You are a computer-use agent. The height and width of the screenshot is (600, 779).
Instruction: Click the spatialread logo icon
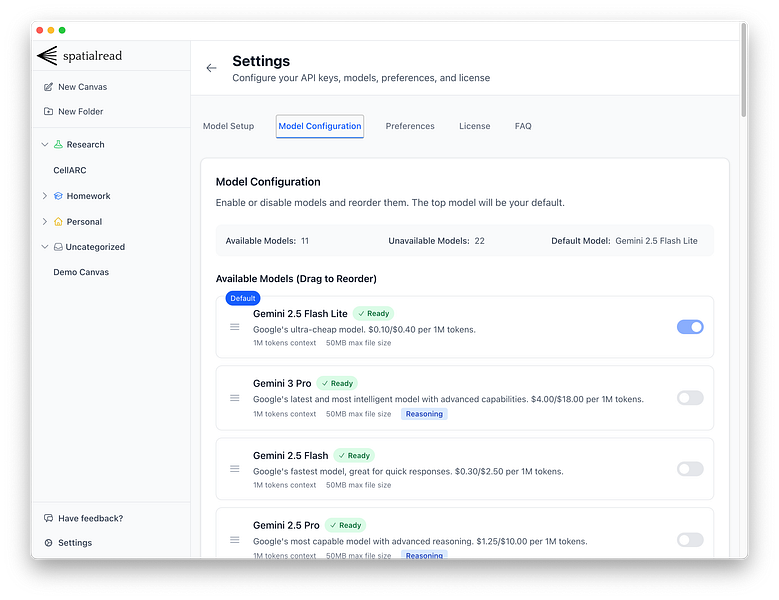[48, 56]
